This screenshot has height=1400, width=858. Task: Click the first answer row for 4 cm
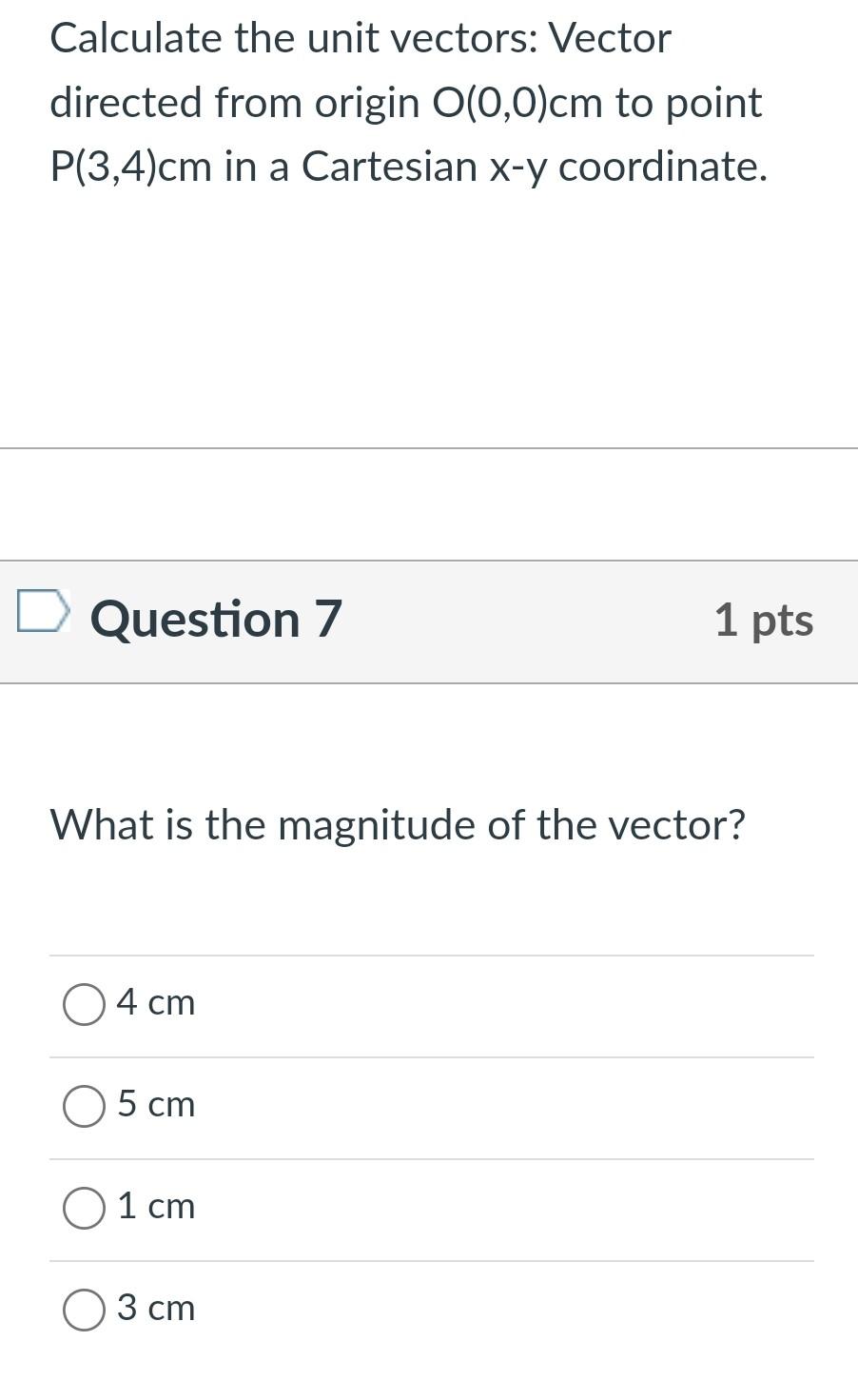click(428, 1002)
